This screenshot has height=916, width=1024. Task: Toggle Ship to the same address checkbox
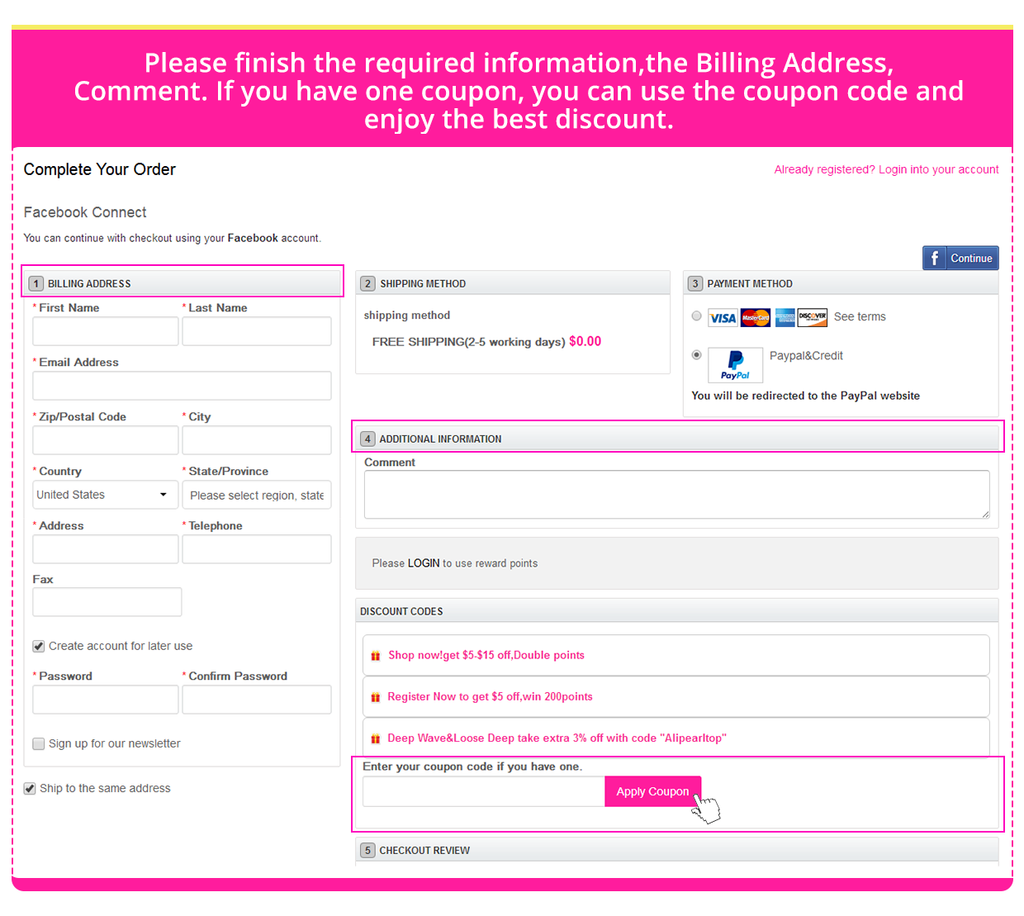pyautogui.click(x=30, y=789)
